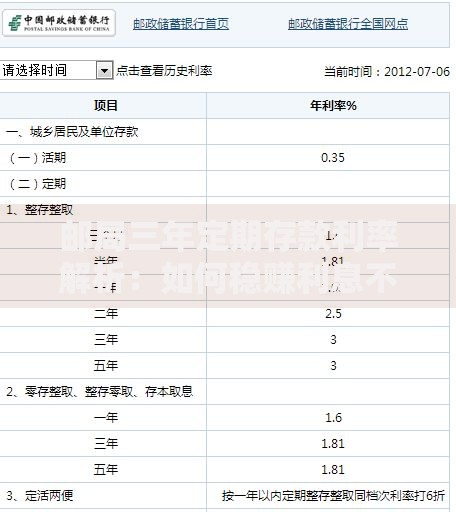
Task: Select the 1、整存整取 row label
Action: pos(39,210)
